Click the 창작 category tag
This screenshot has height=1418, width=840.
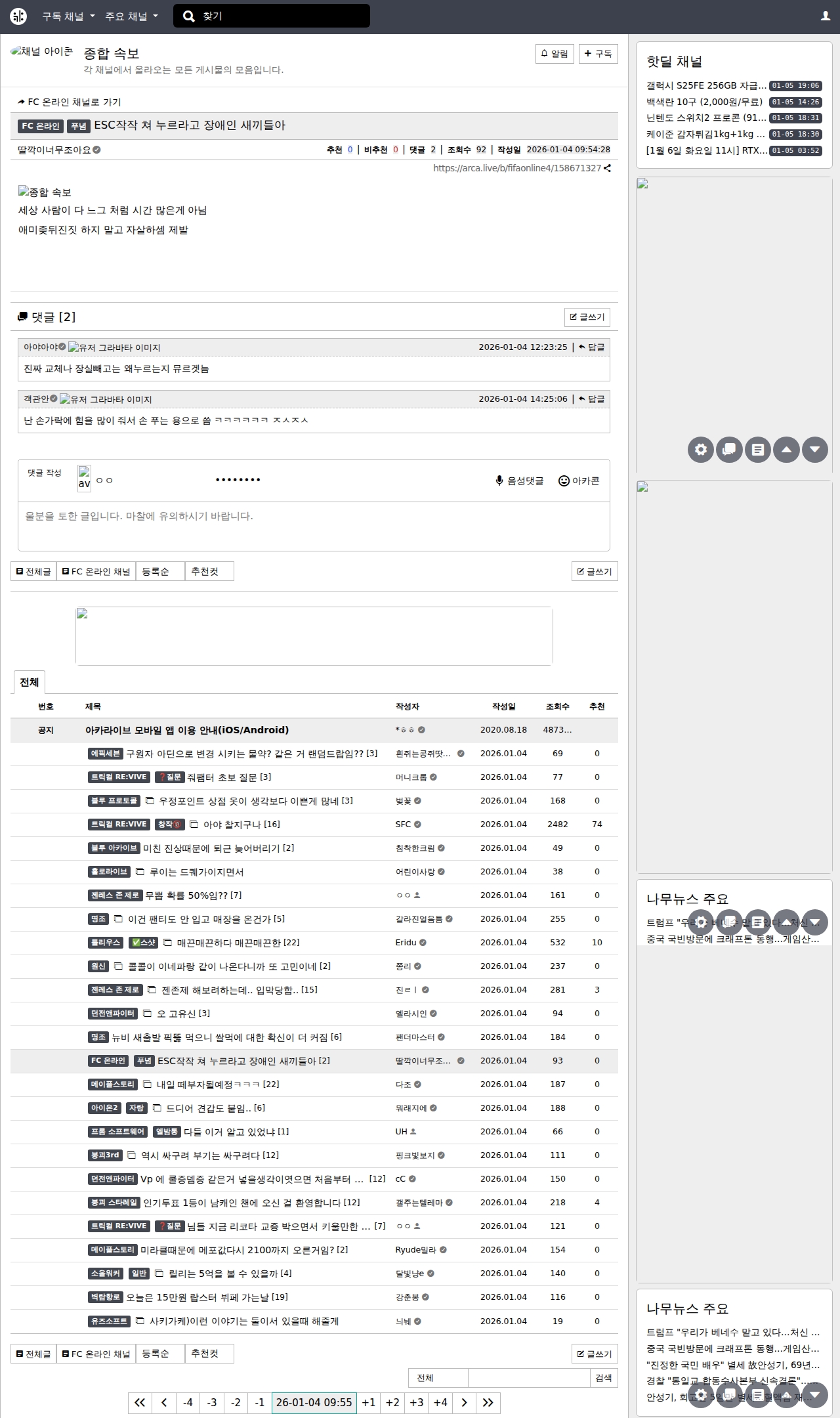pos(169,825)
